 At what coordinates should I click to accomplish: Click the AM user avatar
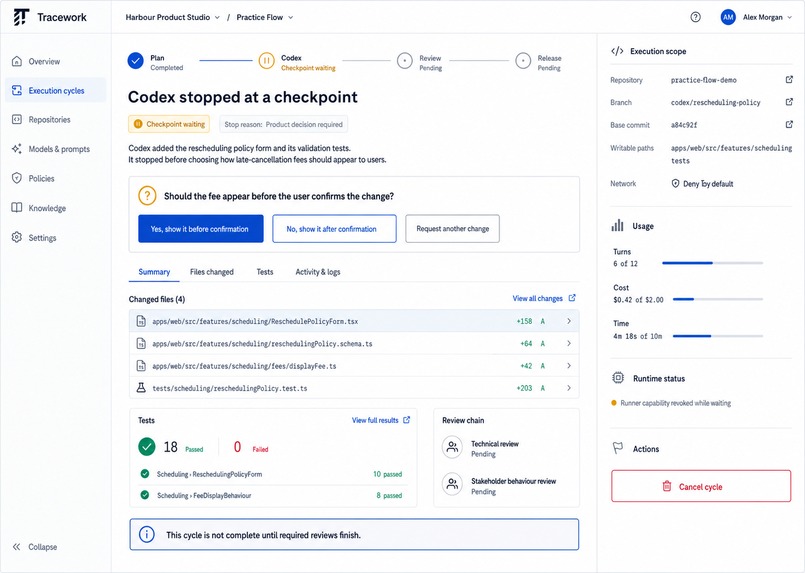[727, 17]
